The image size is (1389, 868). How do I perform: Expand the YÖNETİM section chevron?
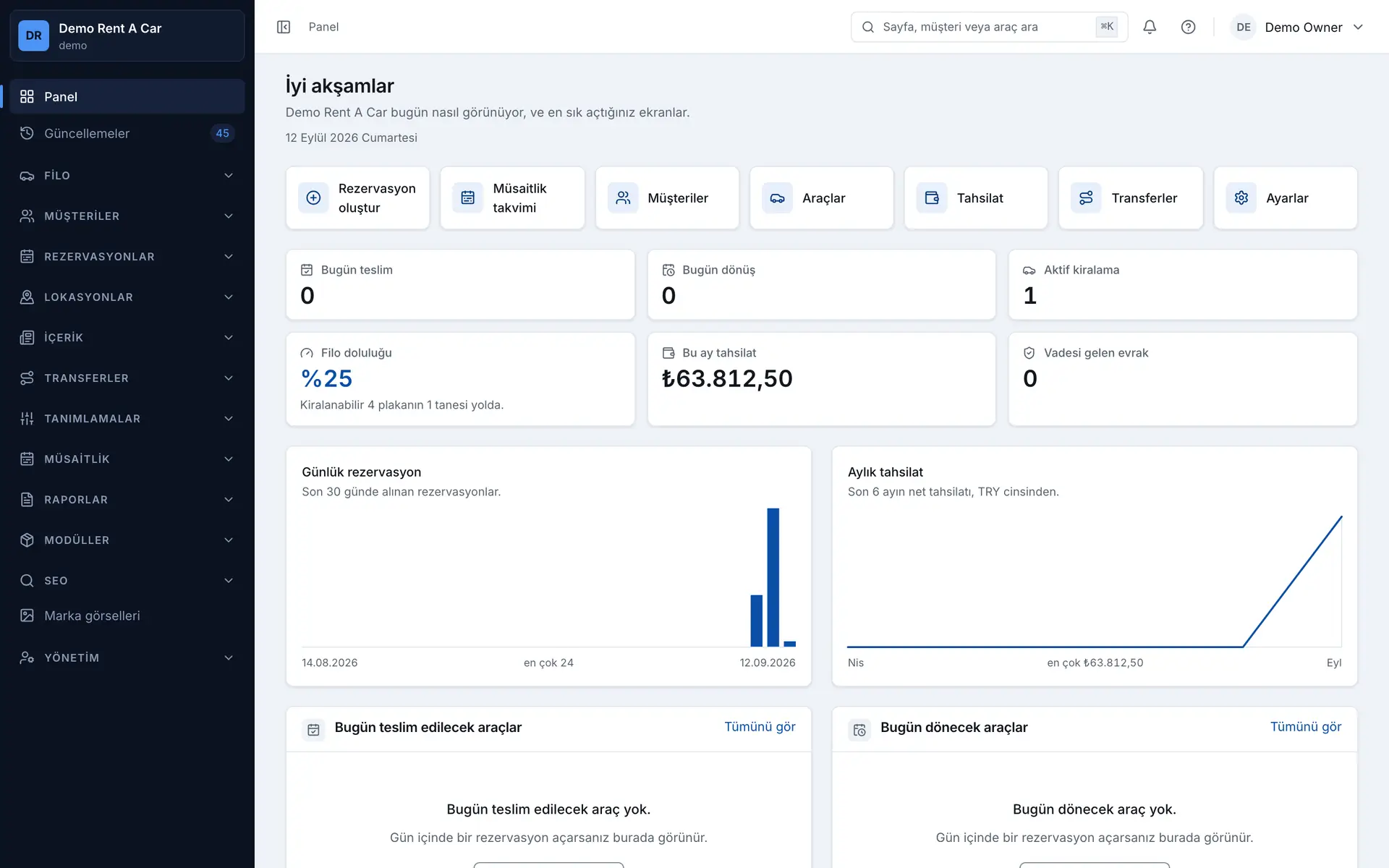pos(229,658)
